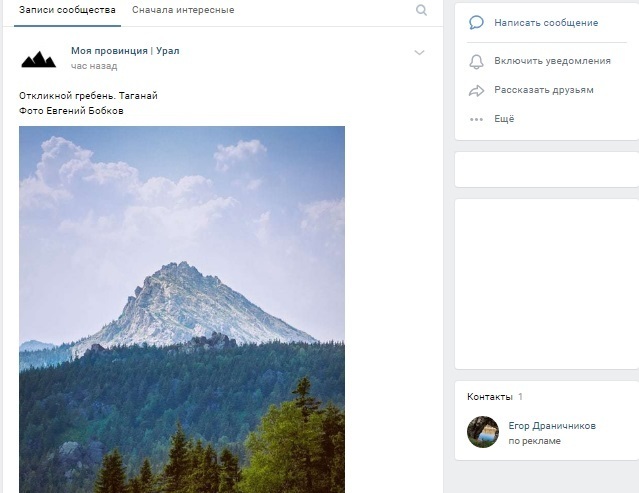Screen dimensions: 639x493
Task: Open the wall search magnifier icon
Action: click(x=421, y=10)
